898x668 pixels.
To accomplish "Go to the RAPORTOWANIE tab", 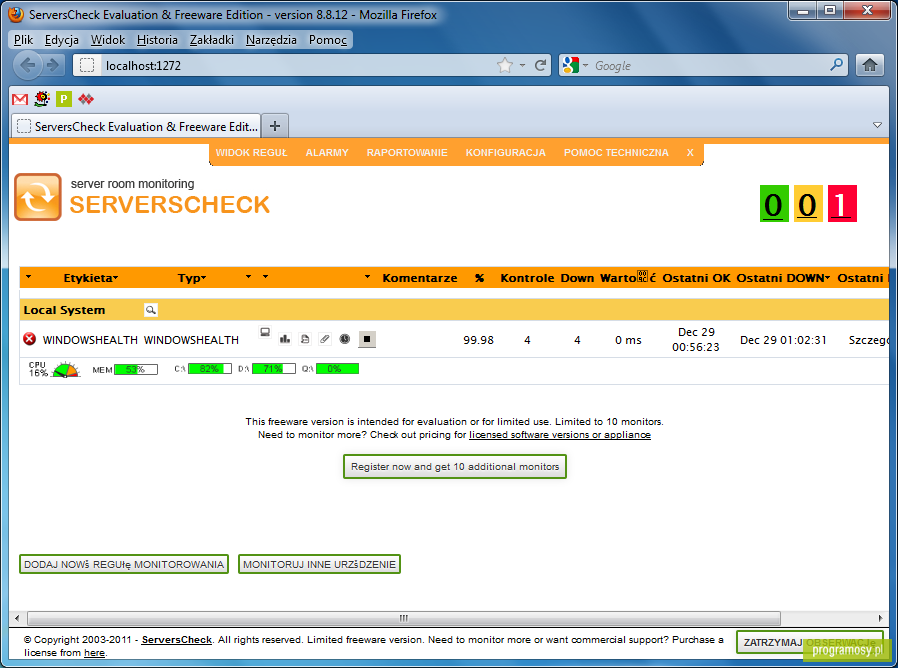I will point(407,152).
